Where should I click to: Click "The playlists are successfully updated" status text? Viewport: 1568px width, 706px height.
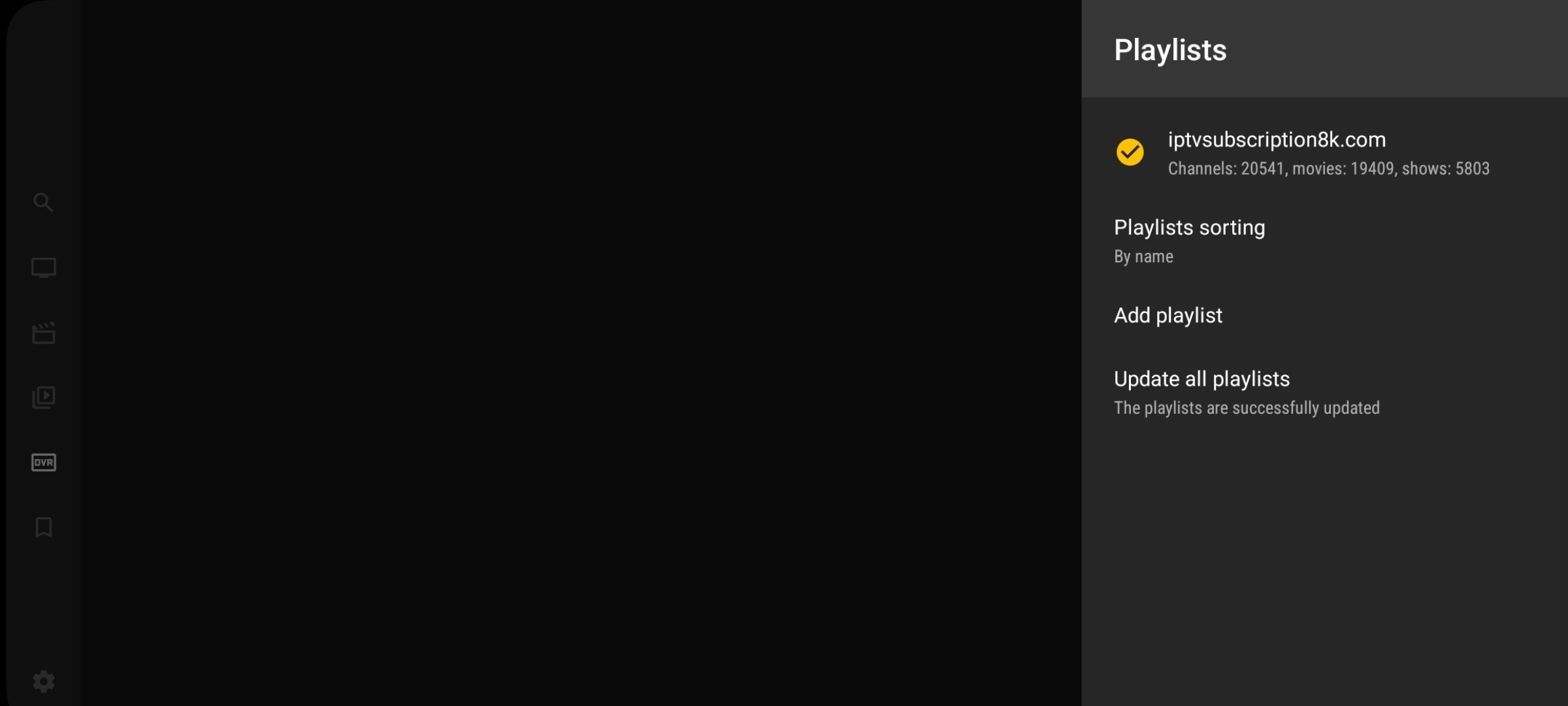click(1247, 408)
